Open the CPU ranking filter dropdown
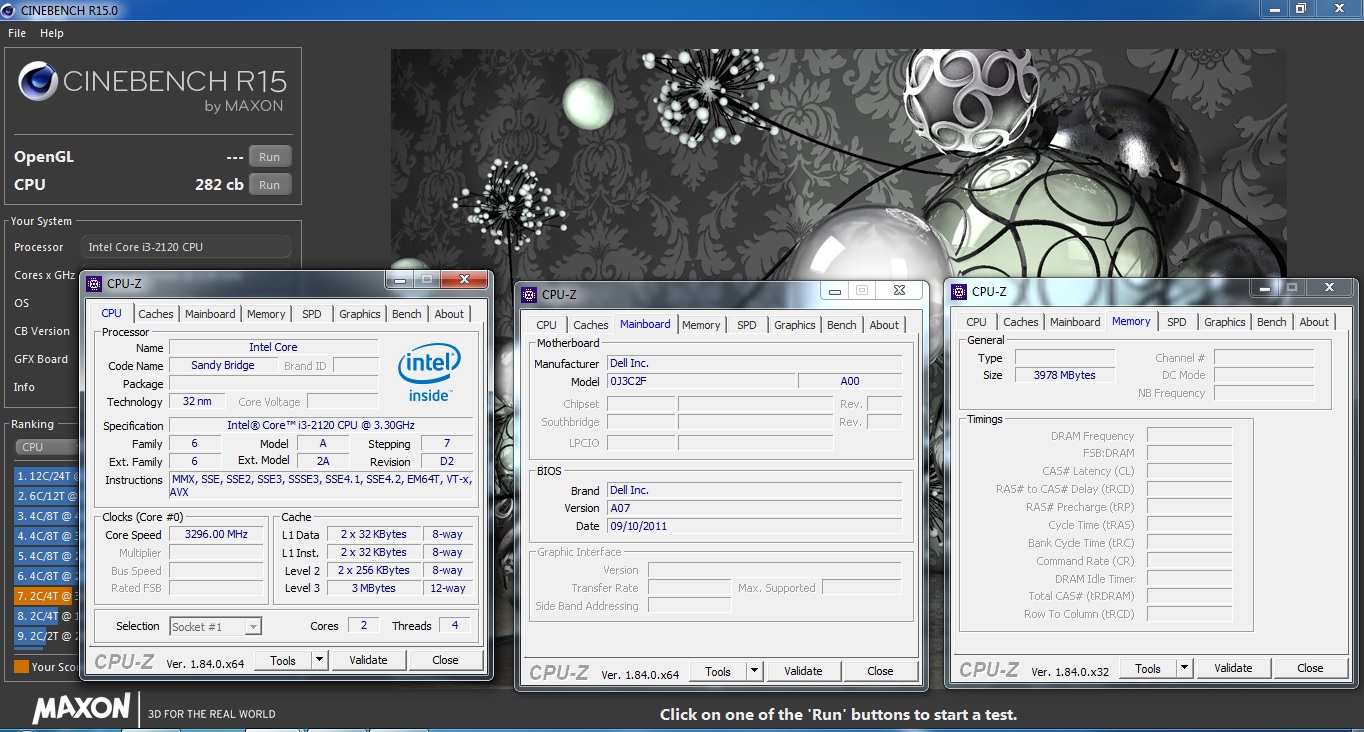1364x732 pixels. [45, 447]
